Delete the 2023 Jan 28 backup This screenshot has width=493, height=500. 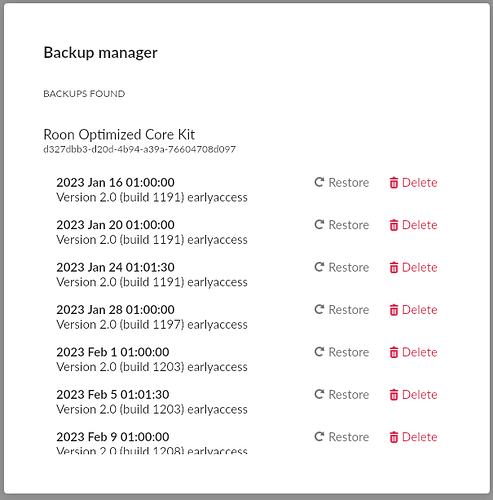pyautogui.click(x=413, y=310)
